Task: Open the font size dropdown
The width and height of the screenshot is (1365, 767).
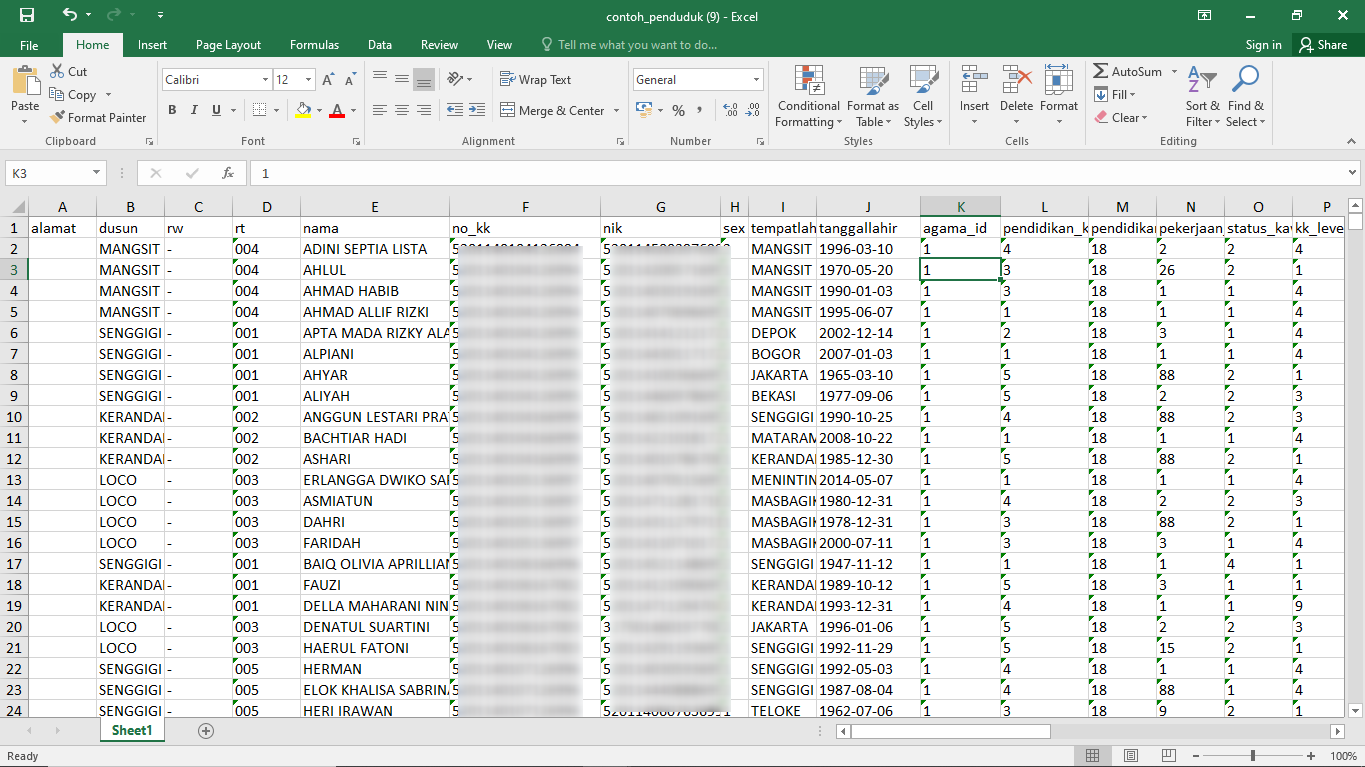Action: pos(309,80)
